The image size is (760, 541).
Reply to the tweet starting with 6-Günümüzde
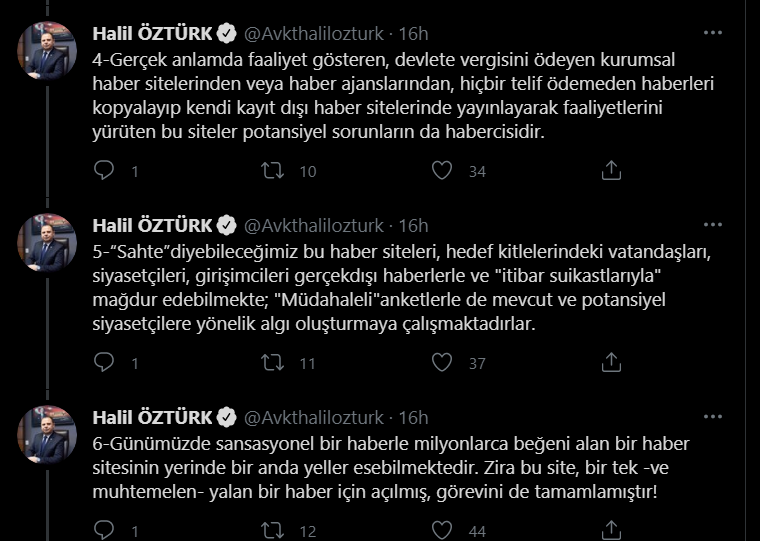[x=104, y=530]
